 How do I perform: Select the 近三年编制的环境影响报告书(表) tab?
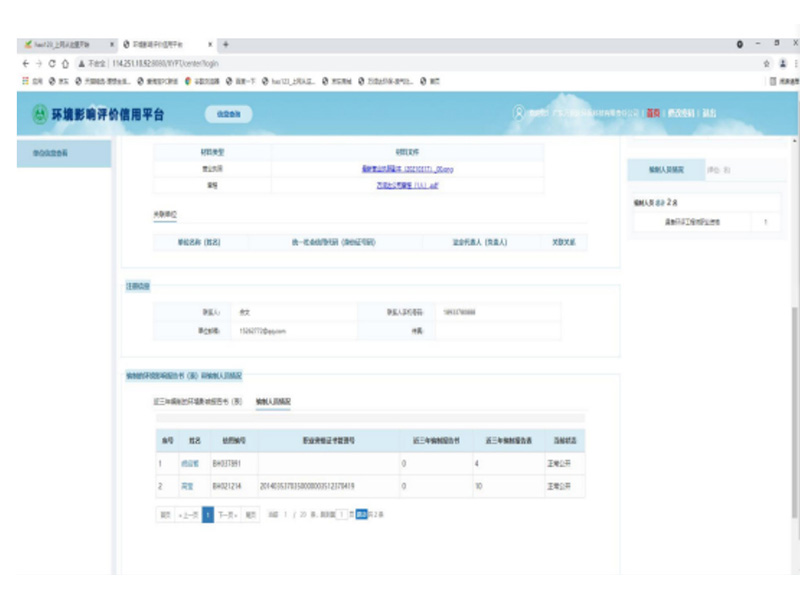(198, 401)
